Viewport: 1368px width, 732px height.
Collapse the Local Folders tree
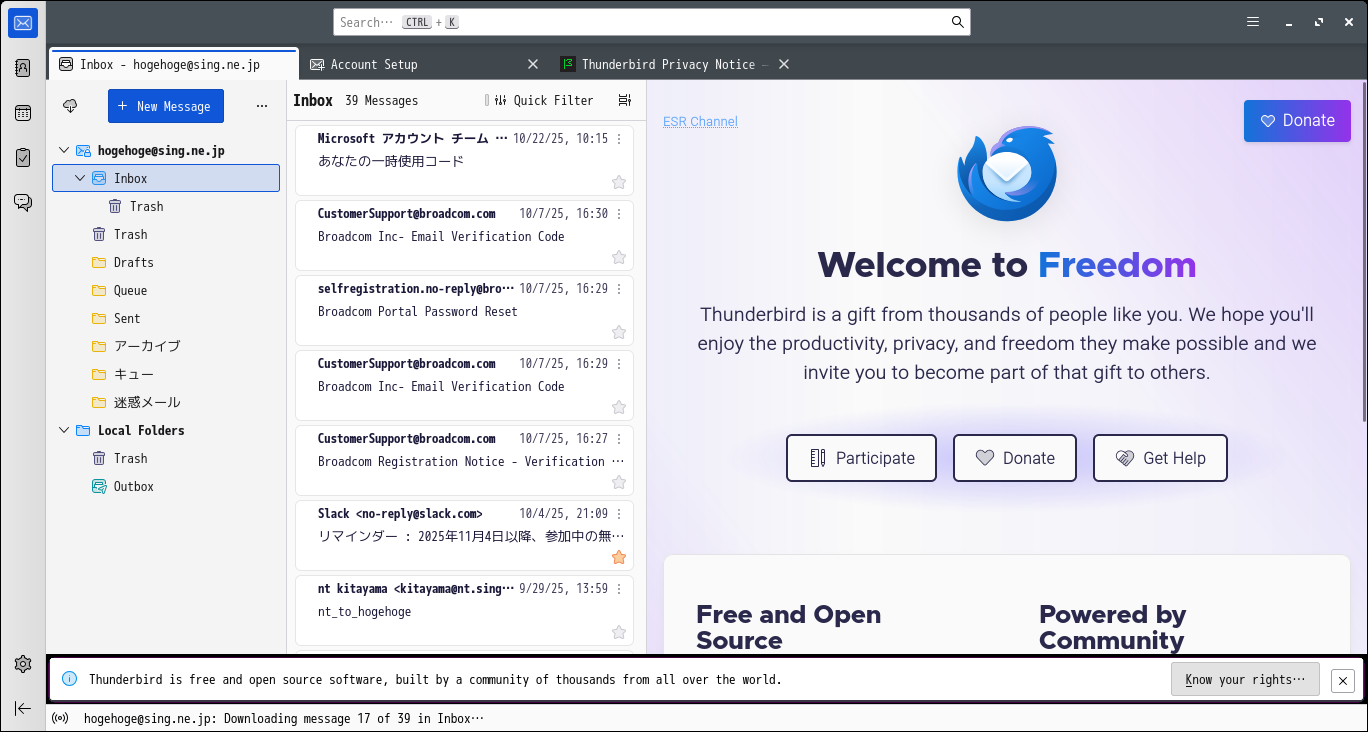tap(64, 430)
